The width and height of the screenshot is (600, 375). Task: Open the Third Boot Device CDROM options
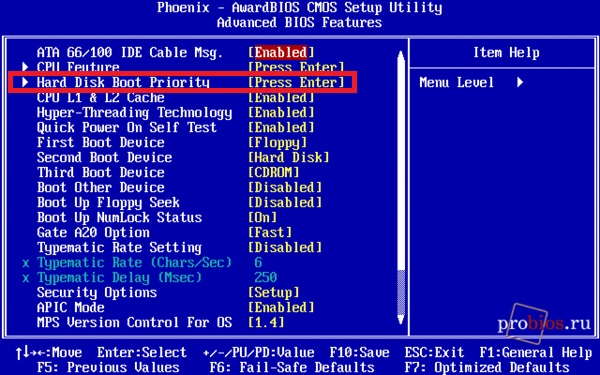pos(274,172)
